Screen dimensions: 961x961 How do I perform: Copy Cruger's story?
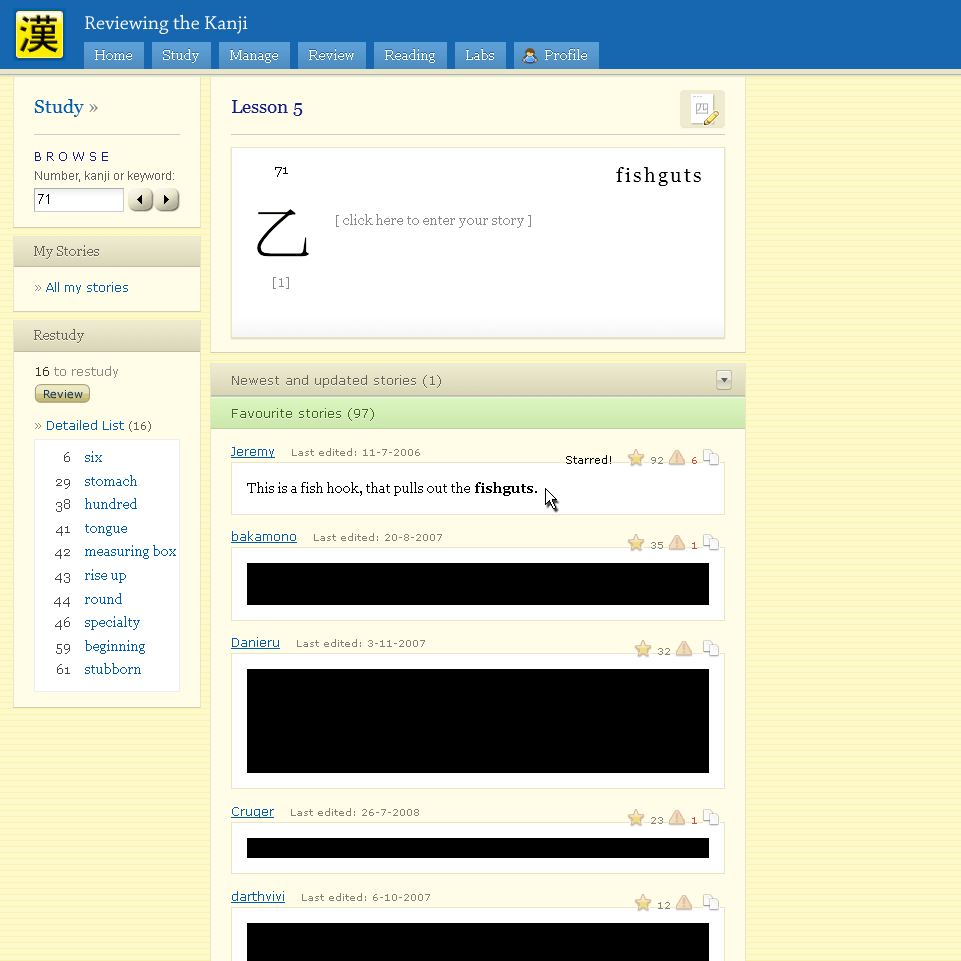click(x=711, y=818)
